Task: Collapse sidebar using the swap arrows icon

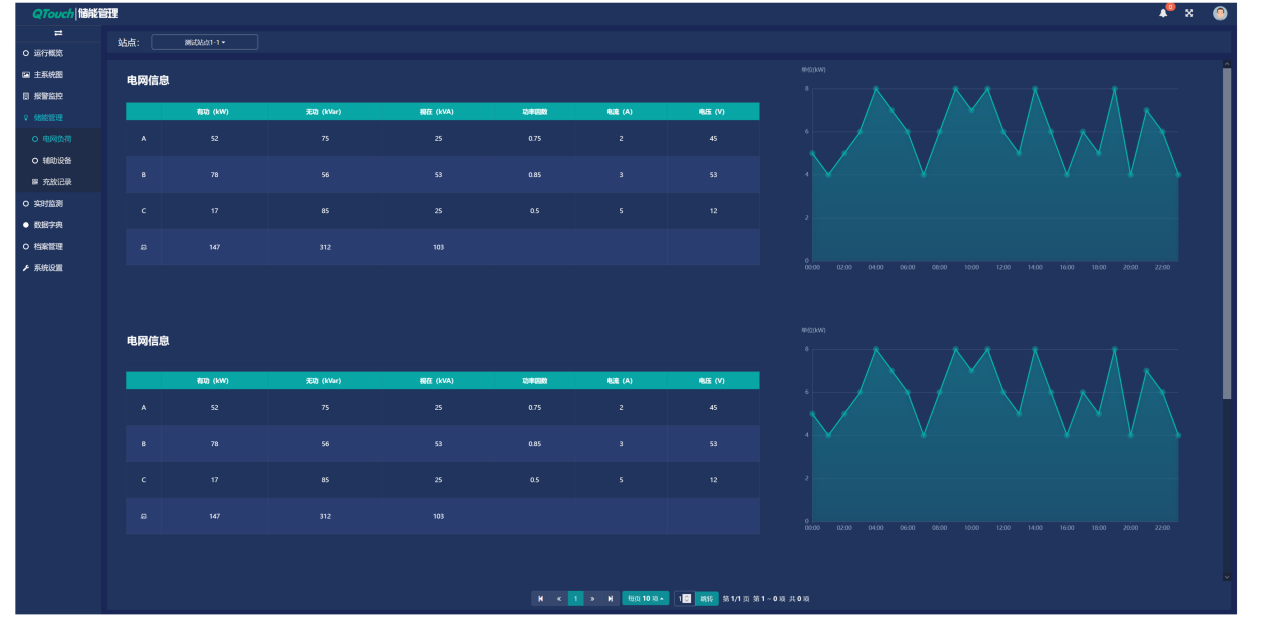Action: 58,34
